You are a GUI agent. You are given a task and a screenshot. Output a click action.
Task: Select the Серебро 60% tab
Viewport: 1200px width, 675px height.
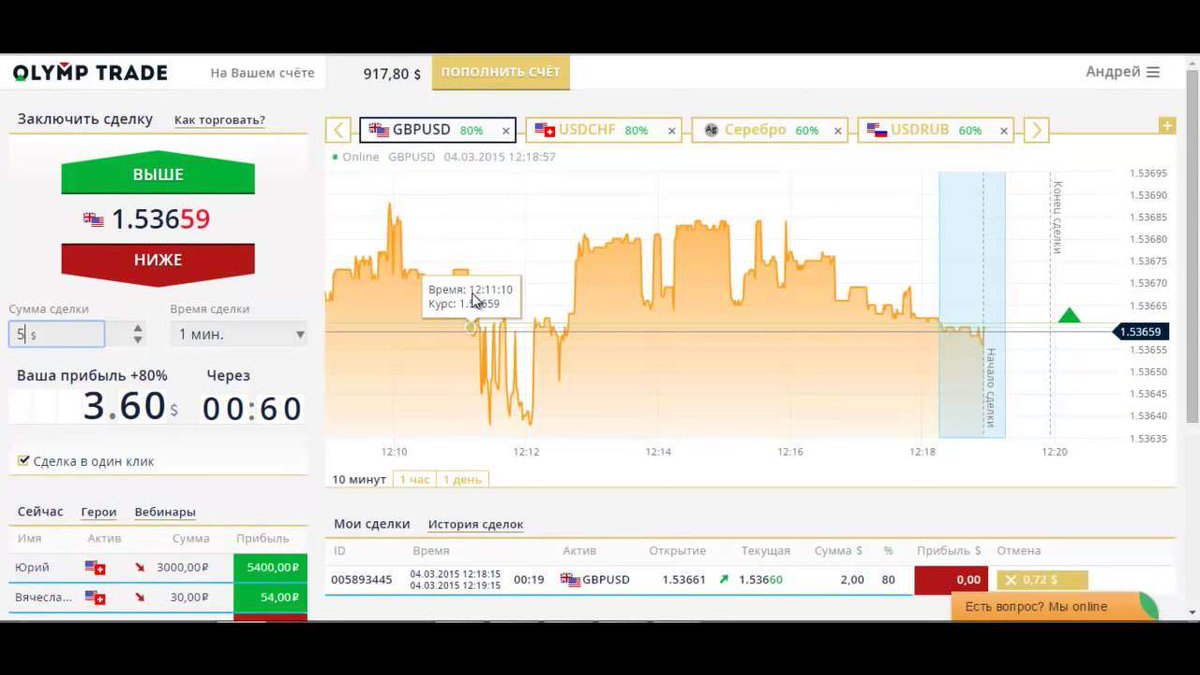coord(769,130)
